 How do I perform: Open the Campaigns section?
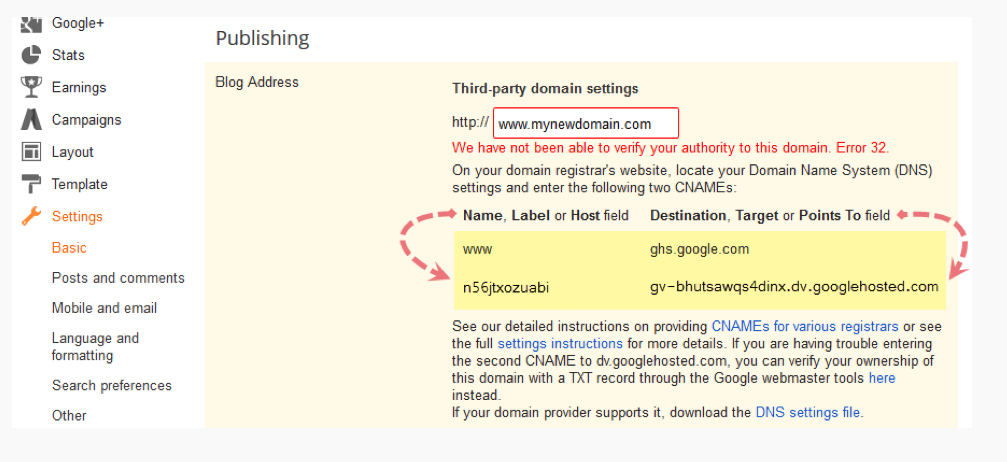[x=87, y=120]
